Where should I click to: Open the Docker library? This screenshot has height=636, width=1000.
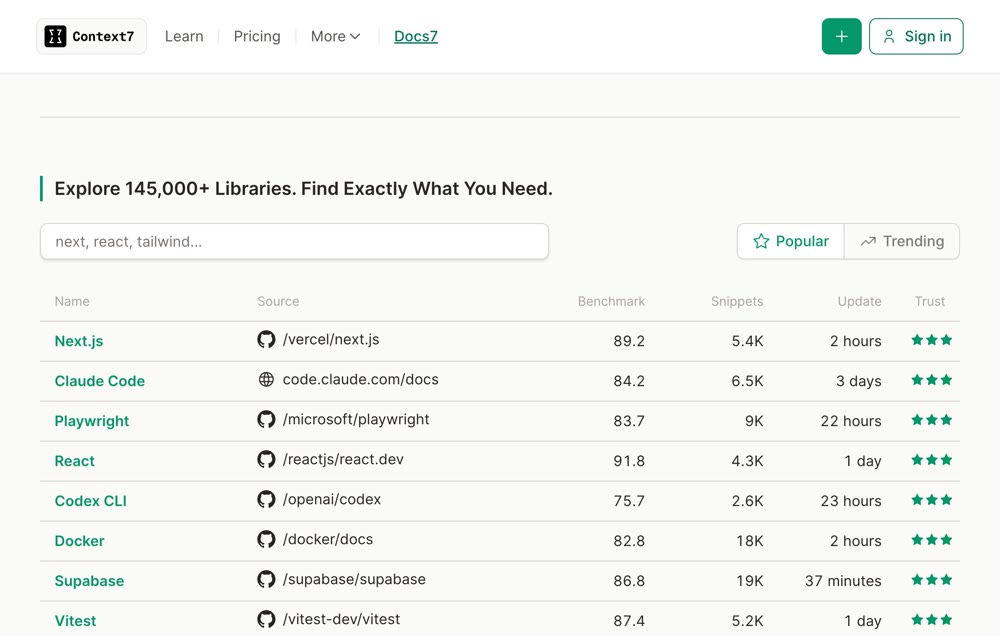tap(79, 541)
